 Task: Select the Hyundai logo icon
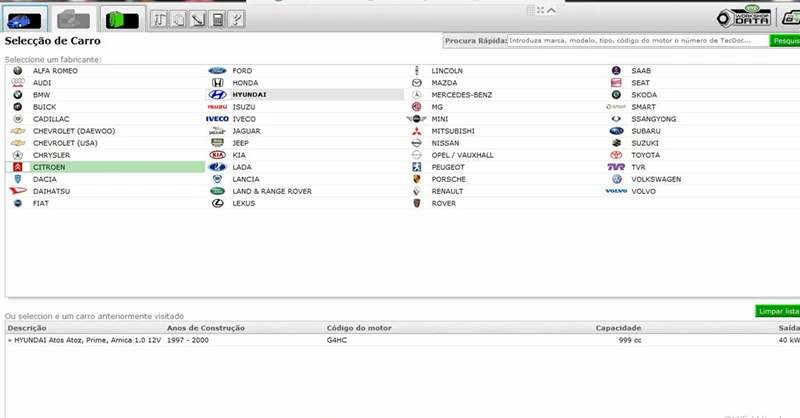tap(217, 95)
